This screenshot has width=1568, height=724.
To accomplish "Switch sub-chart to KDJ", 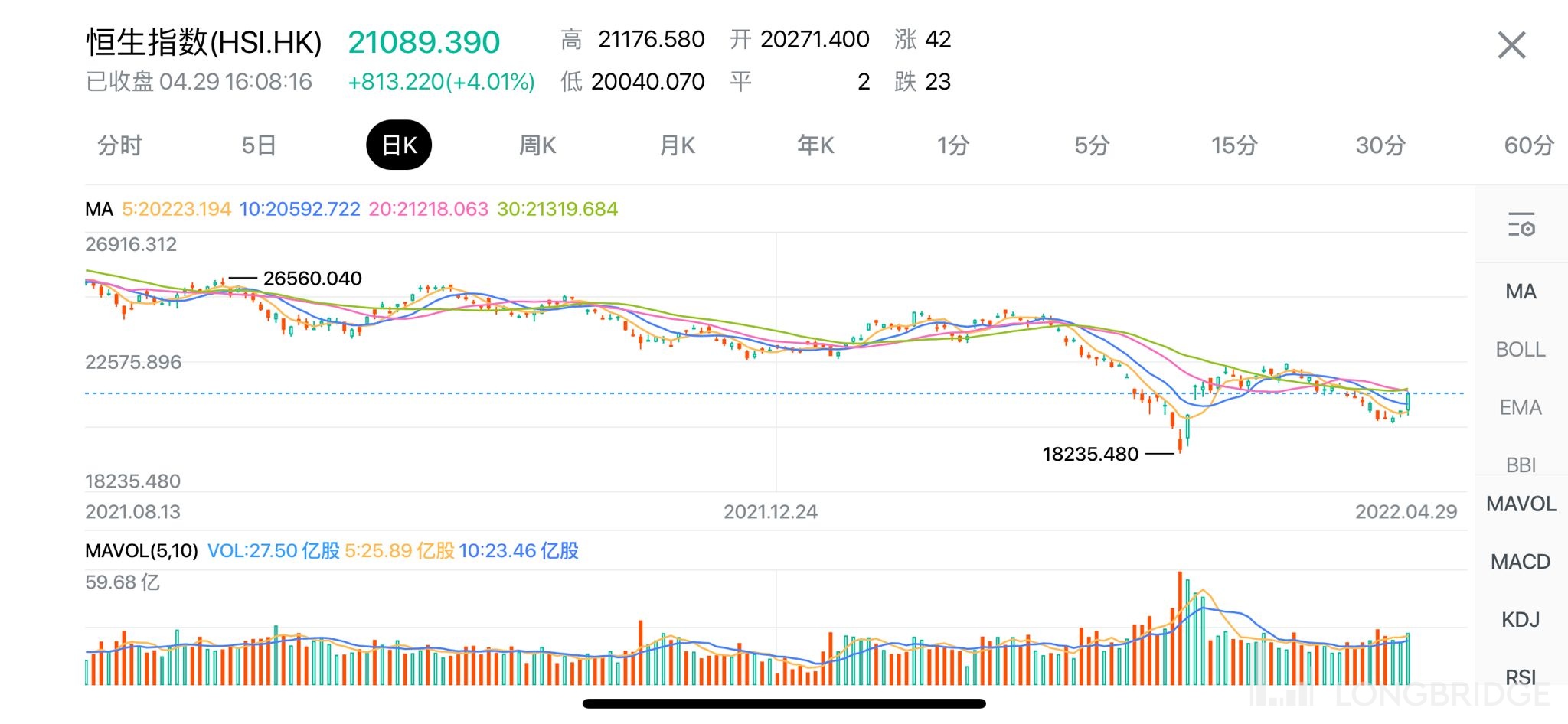I will click(1521, 619).
